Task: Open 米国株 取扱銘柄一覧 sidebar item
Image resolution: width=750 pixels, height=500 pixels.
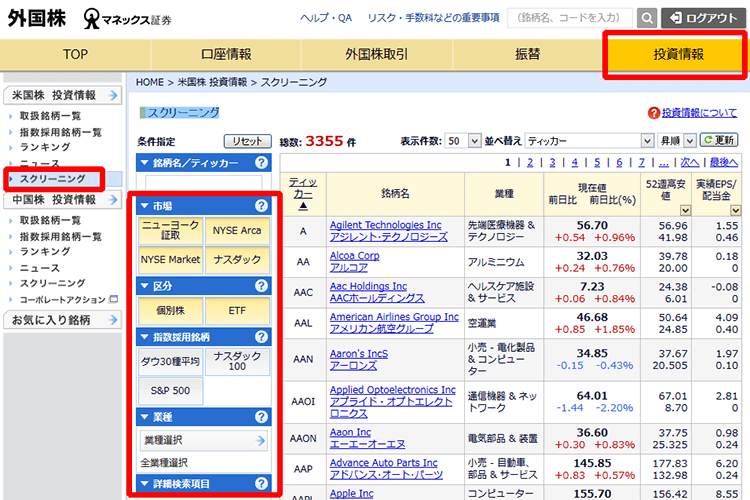Action: [x=50, y=116]
